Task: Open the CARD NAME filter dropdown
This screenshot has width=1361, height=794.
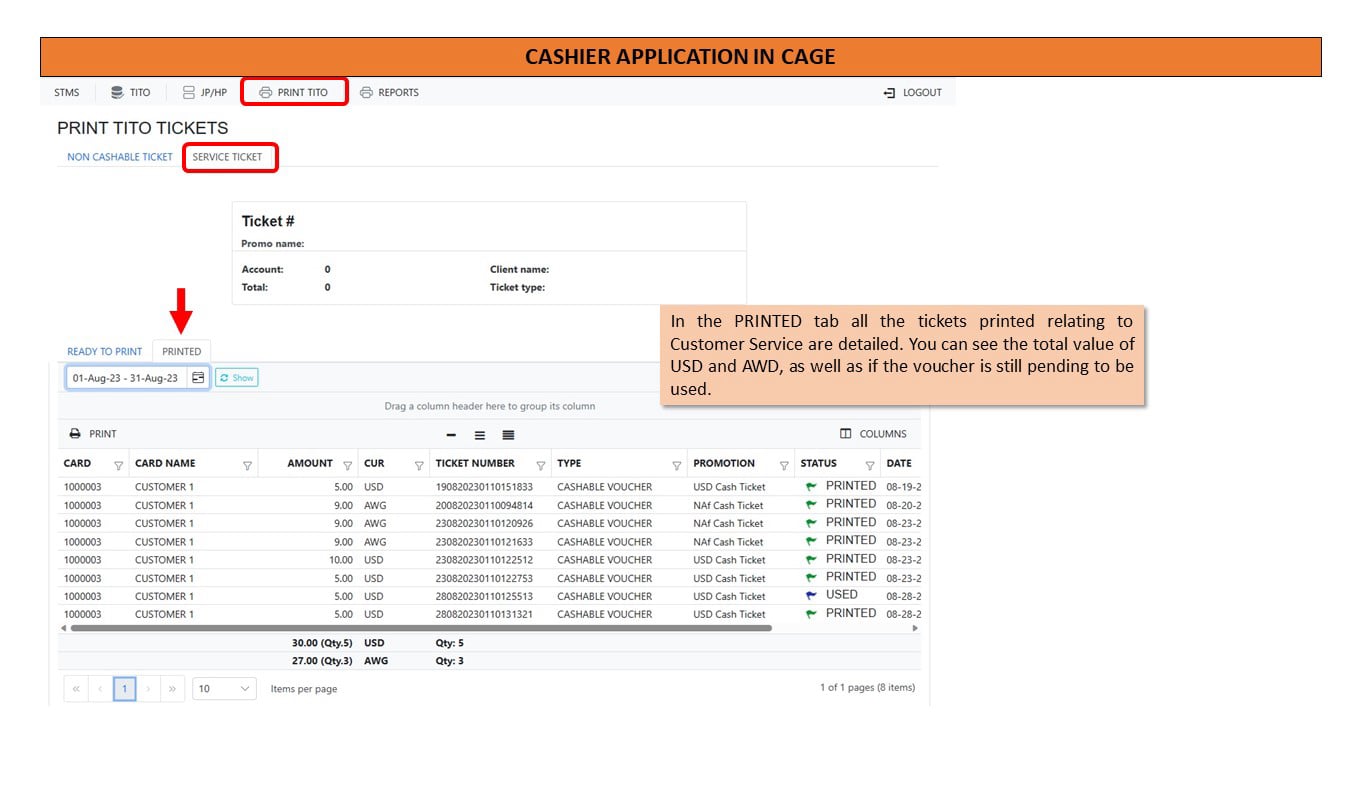Action: point(247,465)
